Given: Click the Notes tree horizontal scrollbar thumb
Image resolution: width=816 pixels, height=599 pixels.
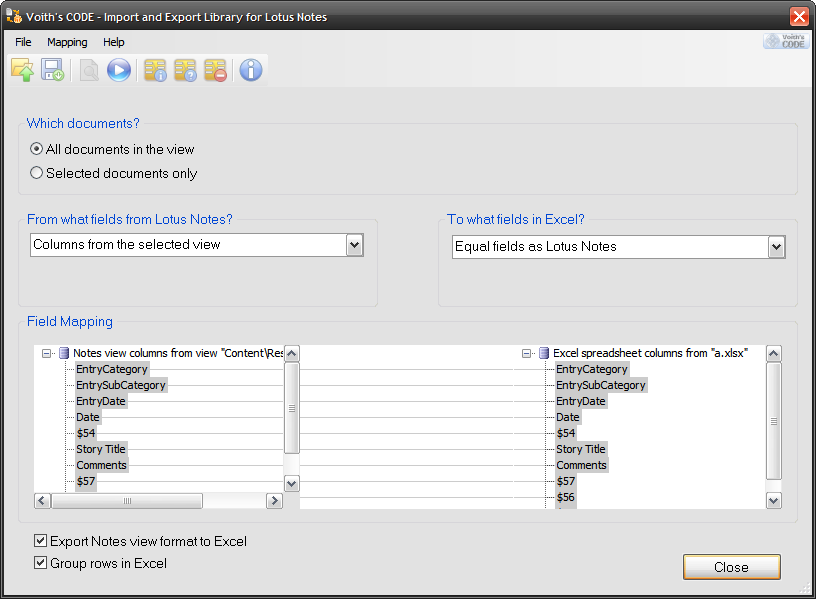Looking at the screenshot, I should coord(127,501).
